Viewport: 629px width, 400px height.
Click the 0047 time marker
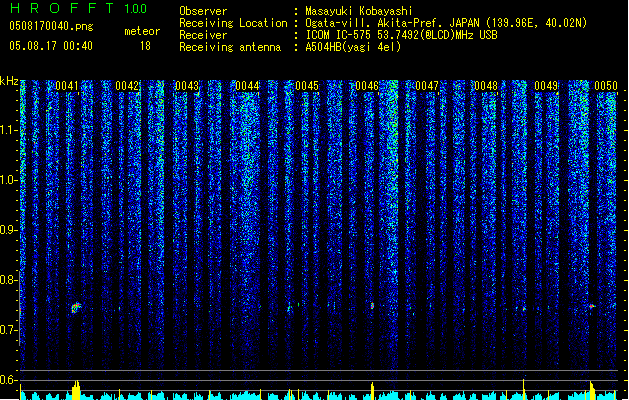click(x=427, y=86)
